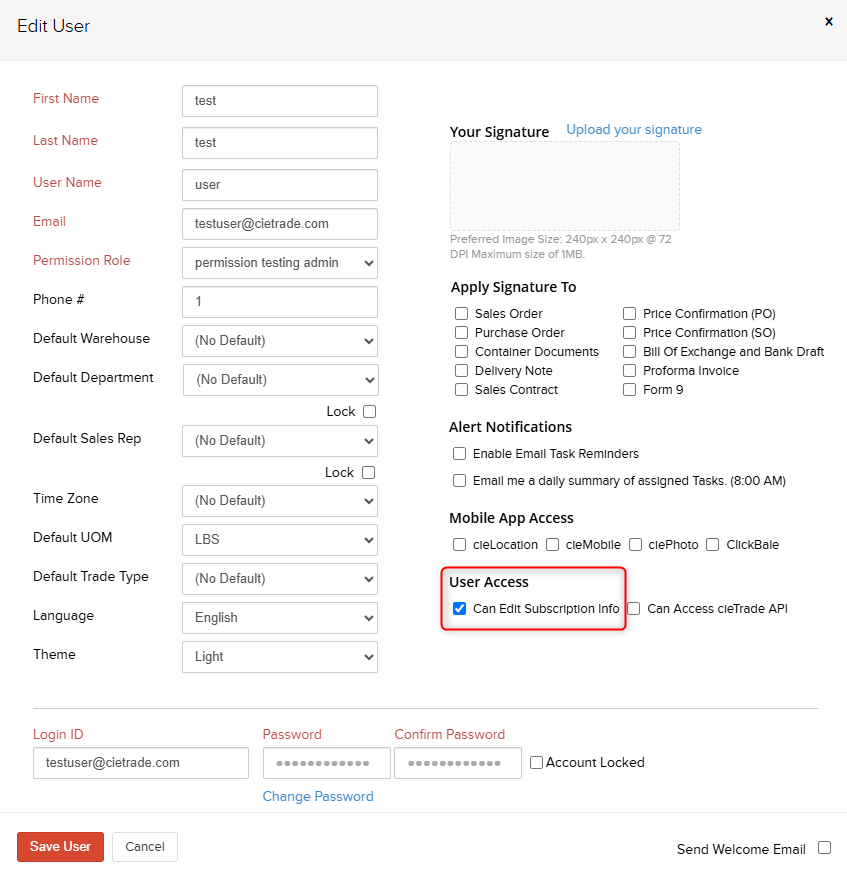Click the Email input field
This screenshot has height=878, width=847.
[x=280, y=224]
